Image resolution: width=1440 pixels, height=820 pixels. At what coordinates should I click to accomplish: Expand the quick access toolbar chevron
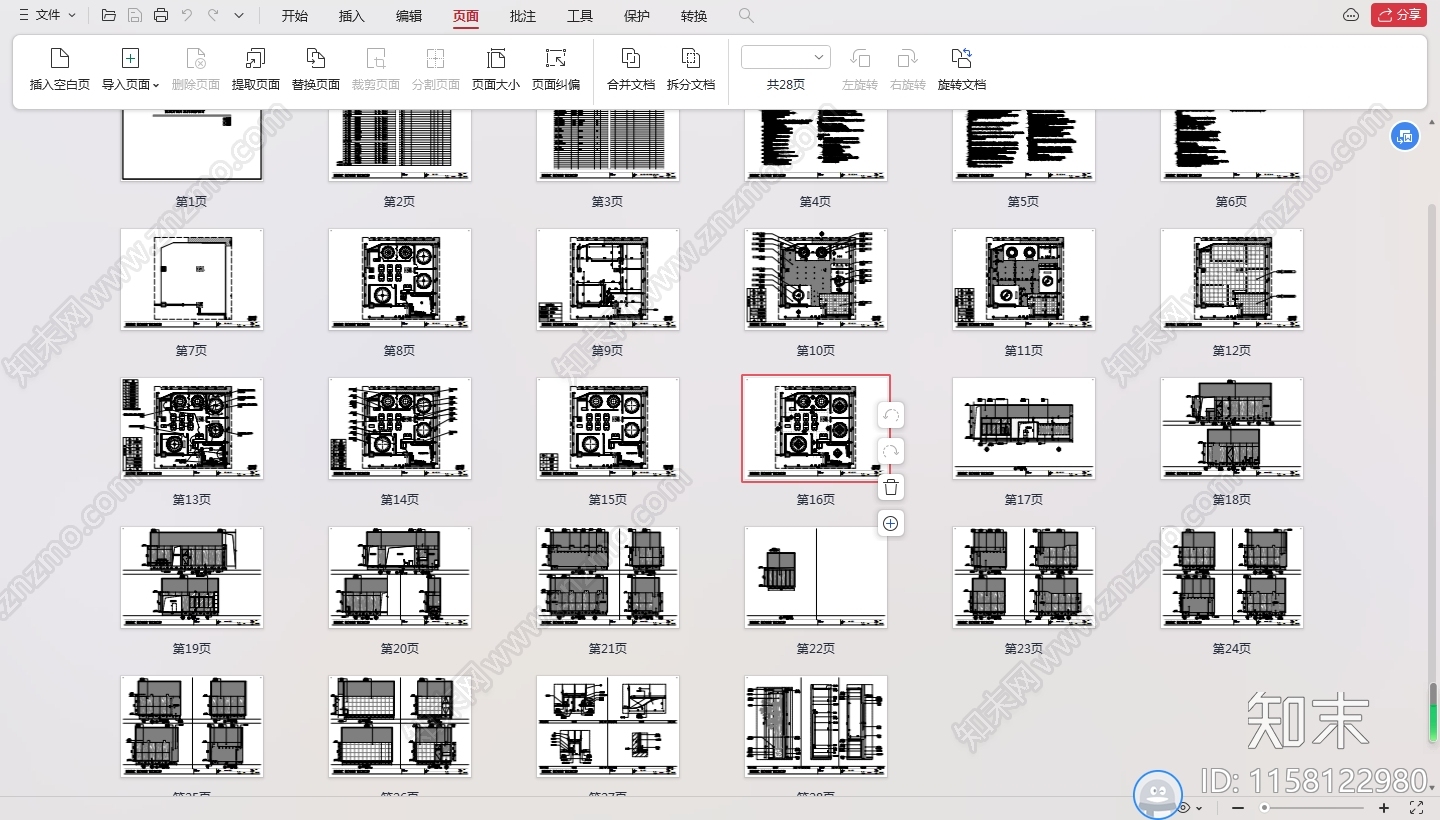click(239, 15)
